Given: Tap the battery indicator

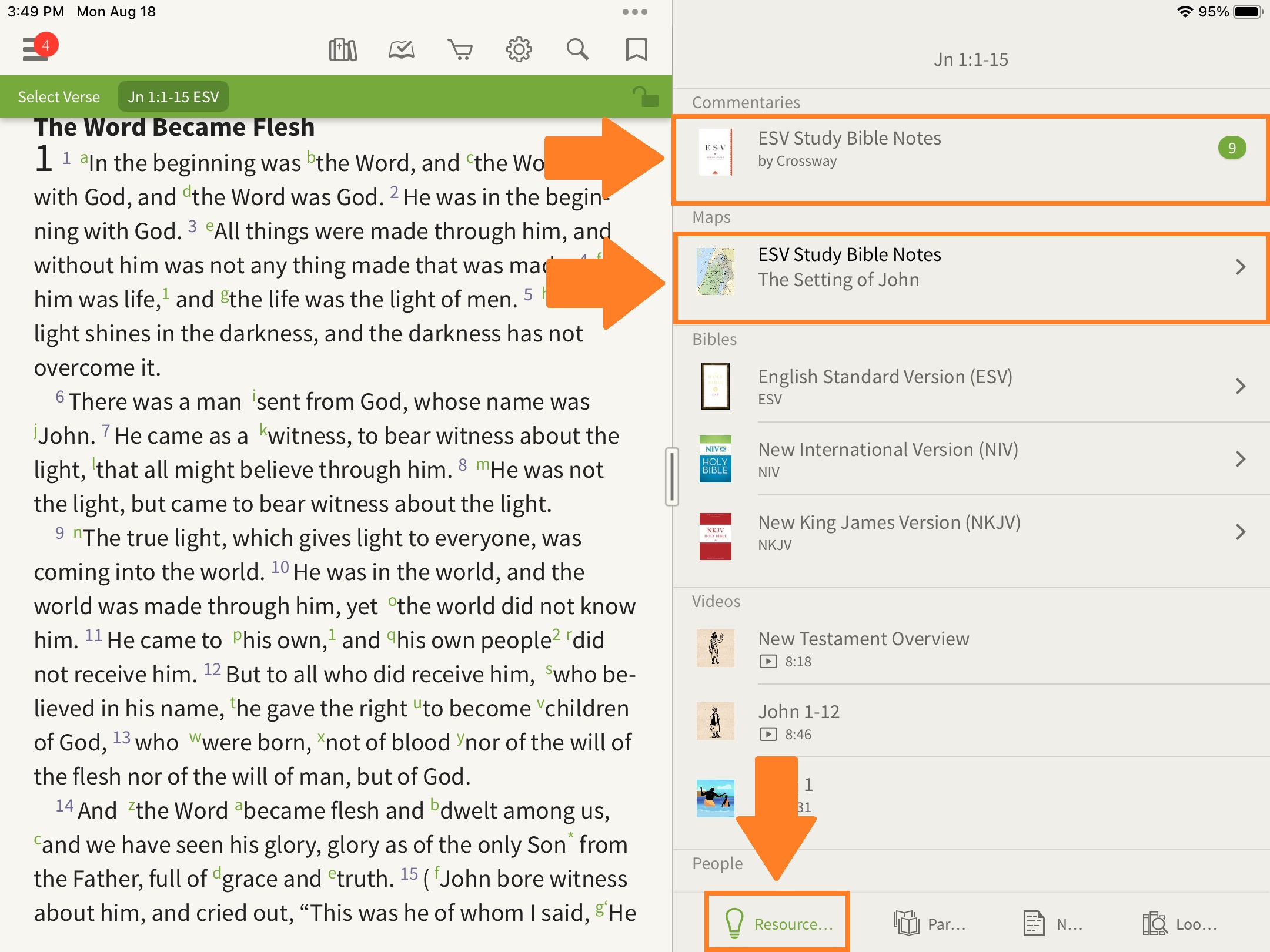Looking at the screenshot, I should tap(1249, 12).
